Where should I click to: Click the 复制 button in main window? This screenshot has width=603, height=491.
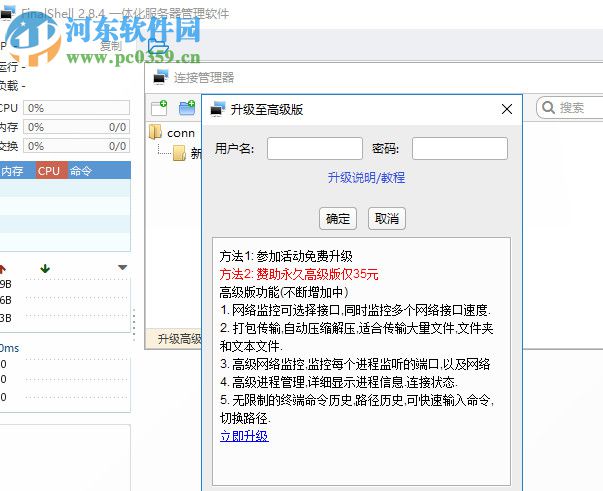pos(111,46)
